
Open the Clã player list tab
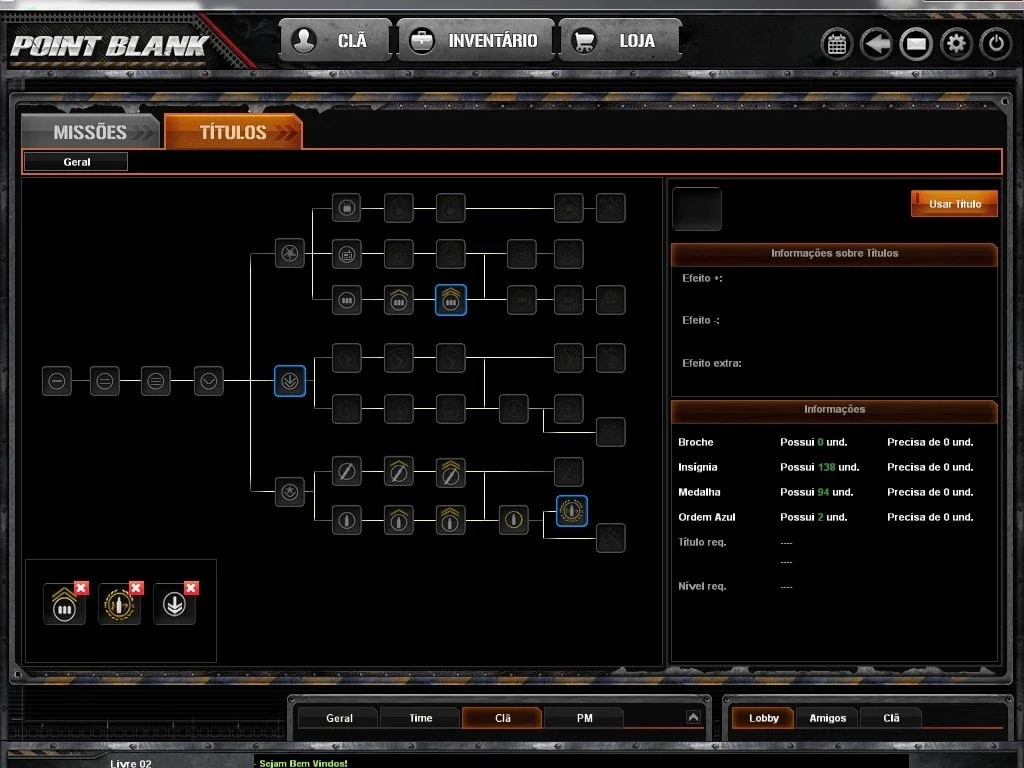tap(891, 718)
